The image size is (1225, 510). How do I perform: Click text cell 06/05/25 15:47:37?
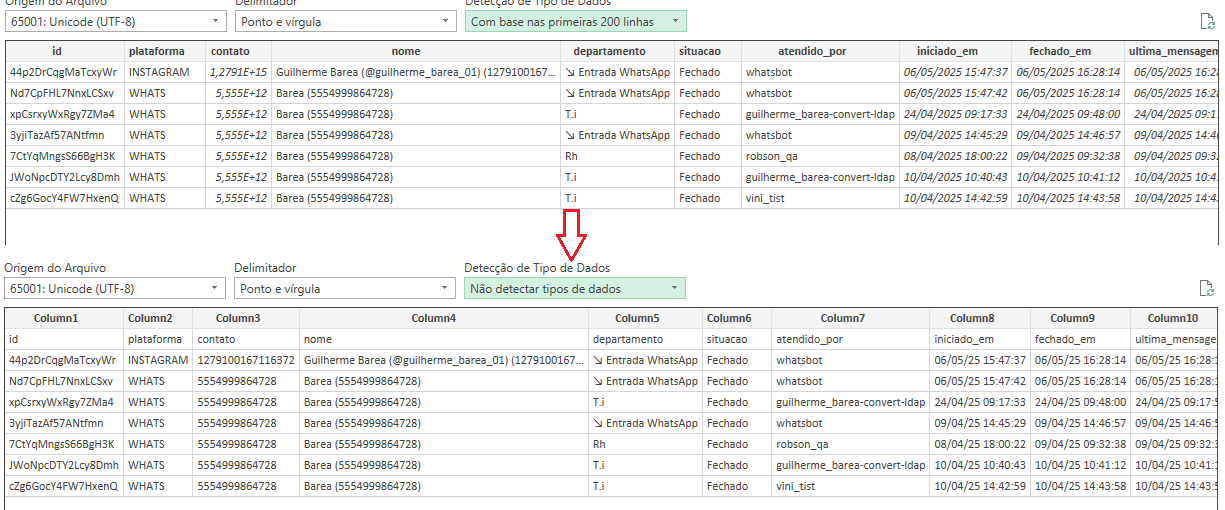pos(980,360)
